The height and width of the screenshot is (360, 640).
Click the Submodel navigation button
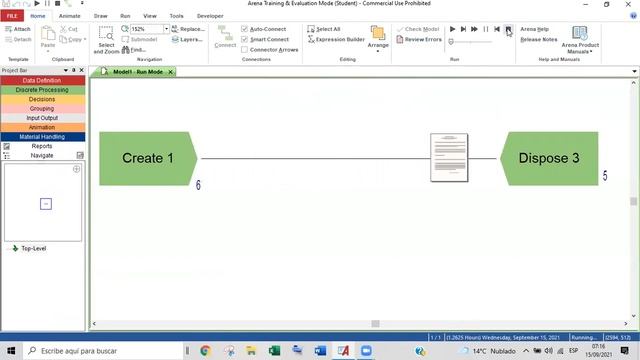[140, 39]
